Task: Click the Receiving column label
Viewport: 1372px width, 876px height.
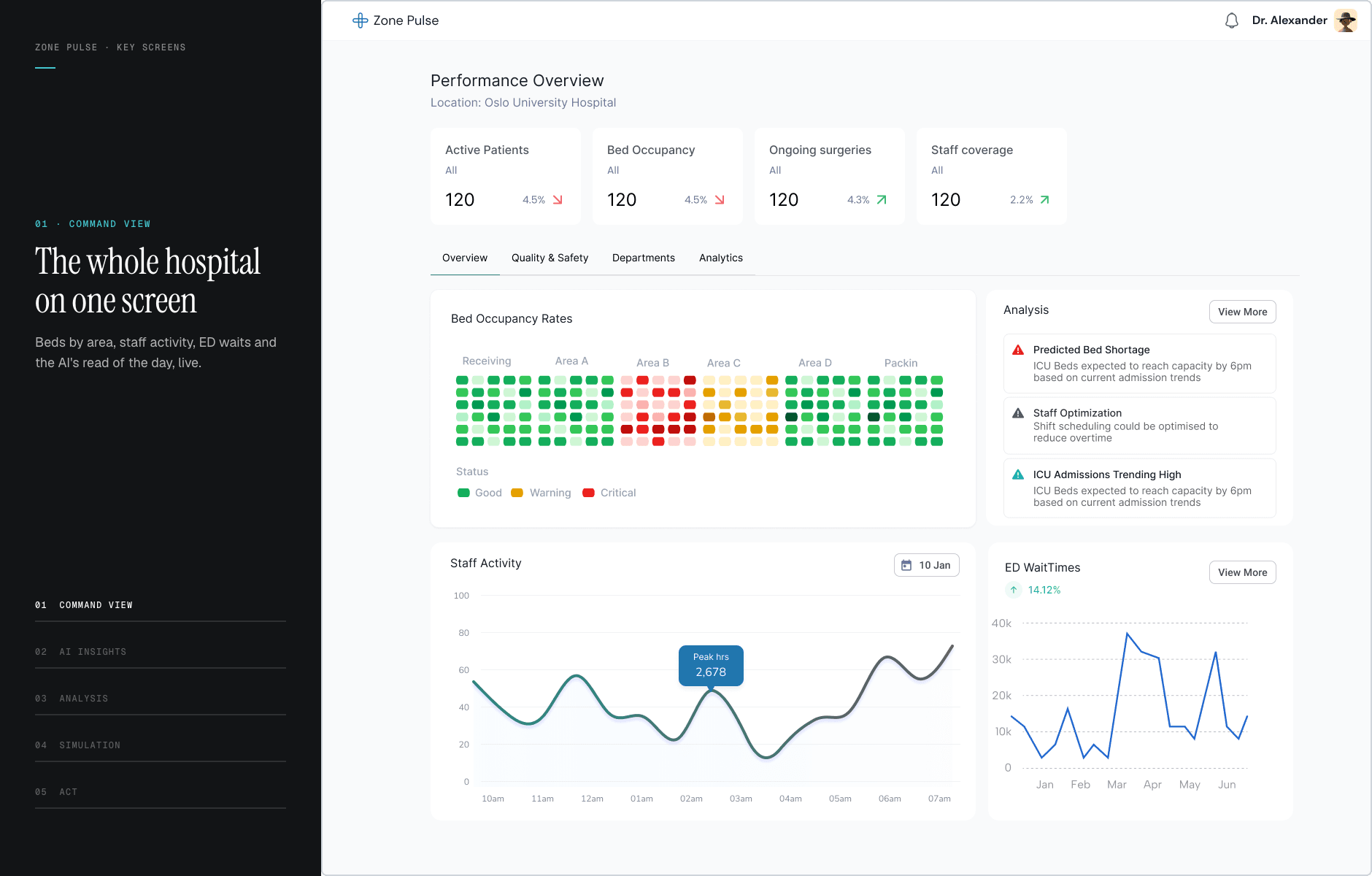Action: [x=487, y=361]
